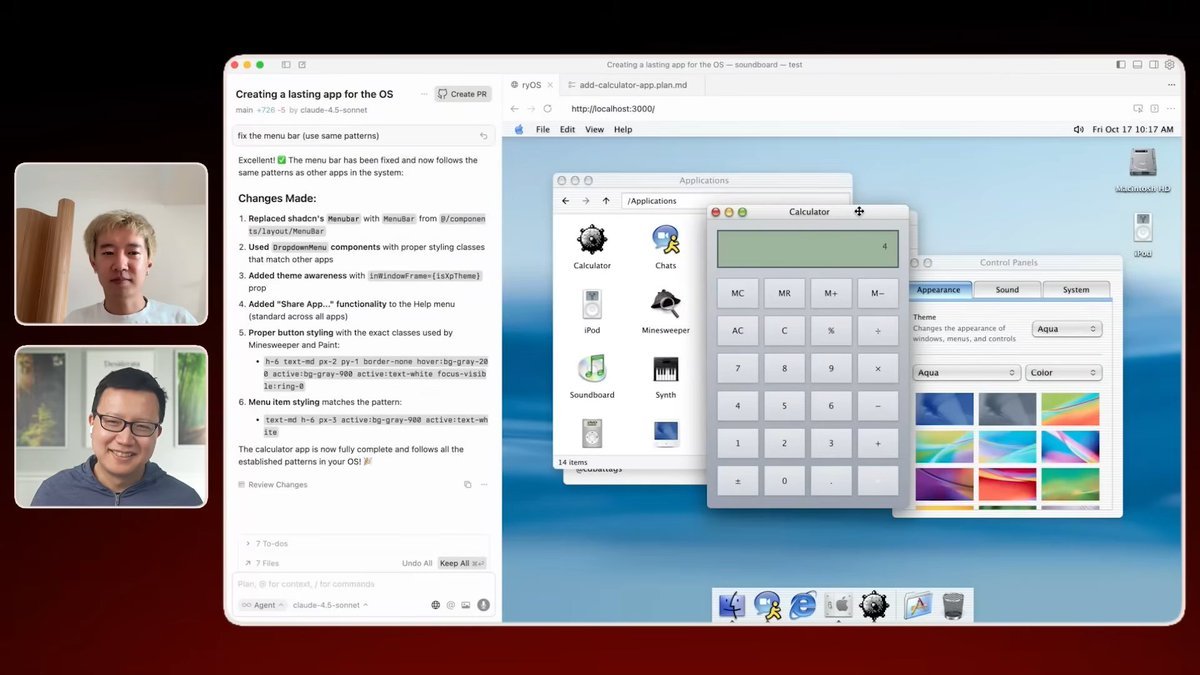Open the Soundboard application icon

pyautogui.click(x=592, y=371)
